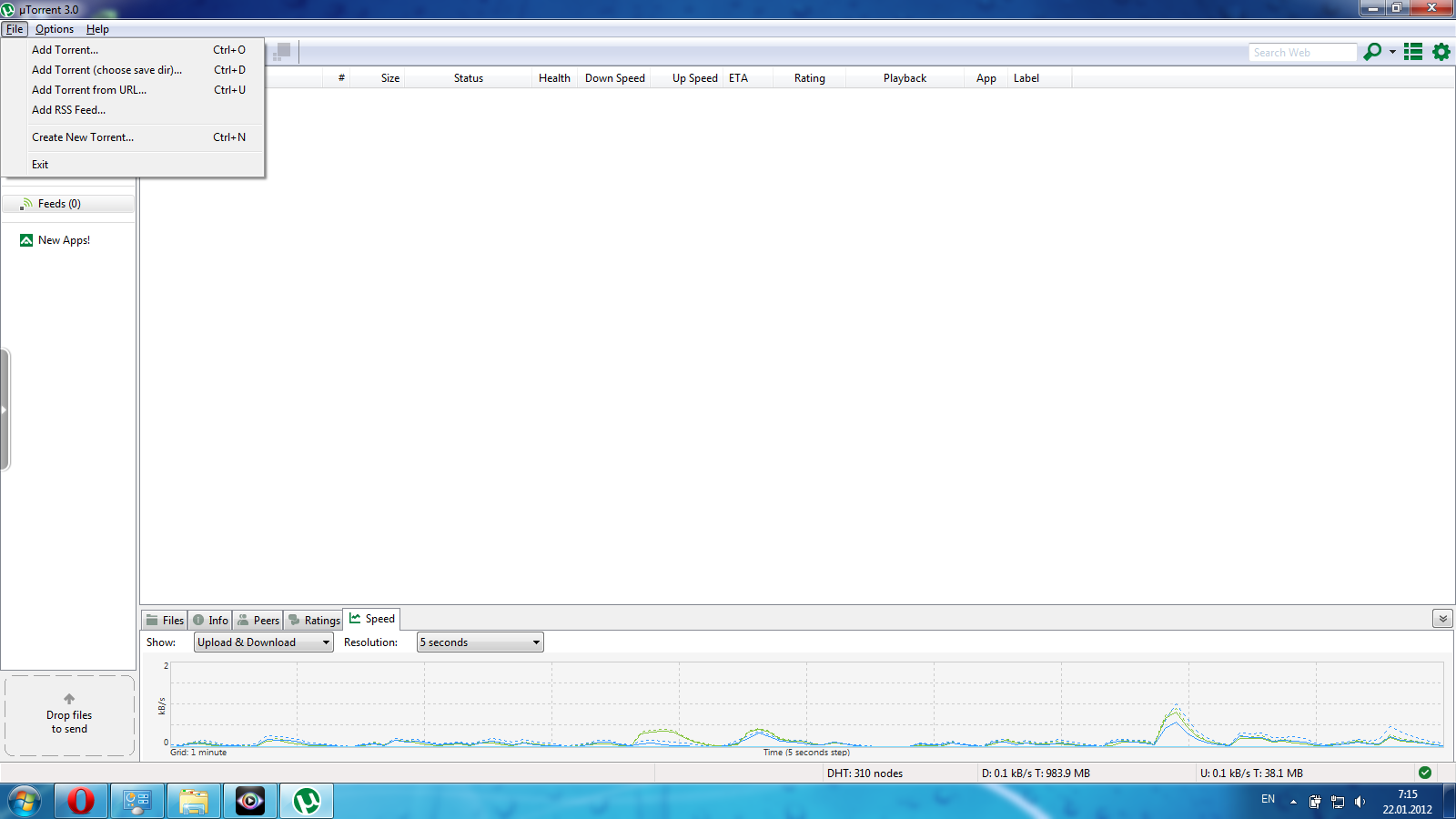Click inside the Search Web field
1456x819 pixels.
[1302, 53]
